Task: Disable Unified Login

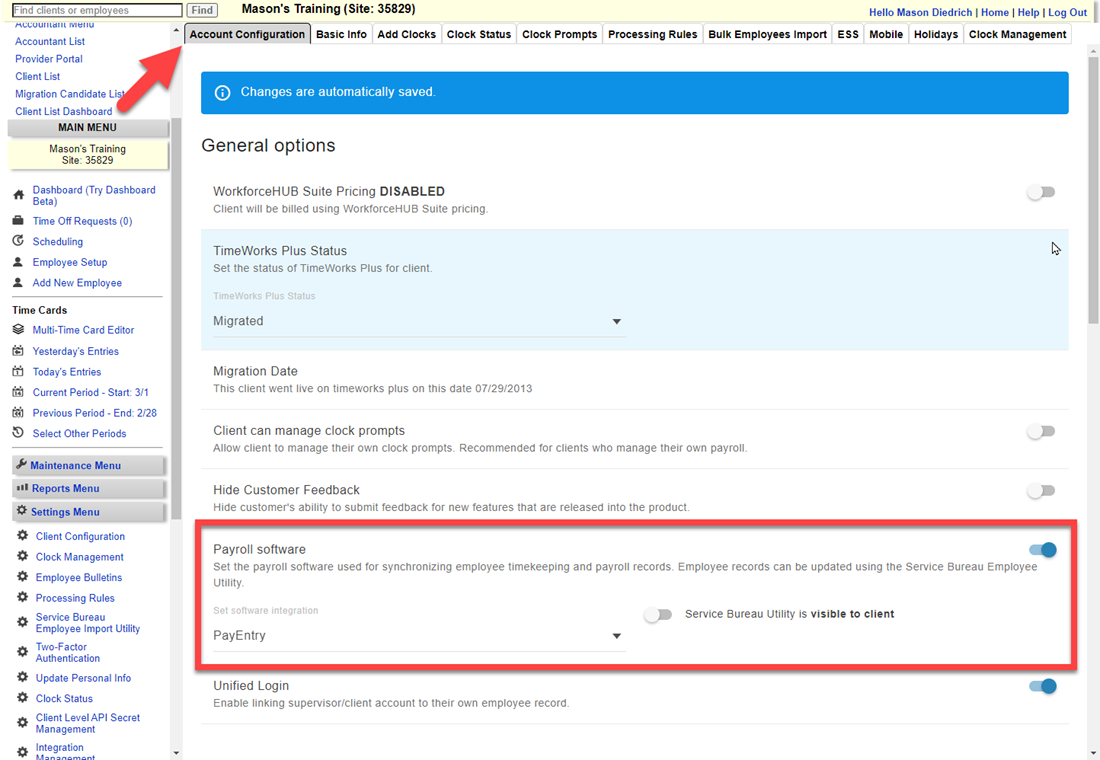Action: (1041, 686)
